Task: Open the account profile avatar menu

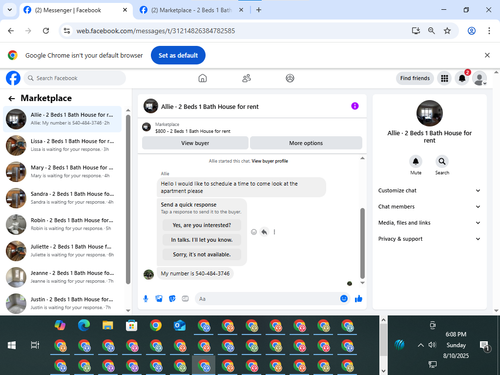Action: tap(480, 79)
